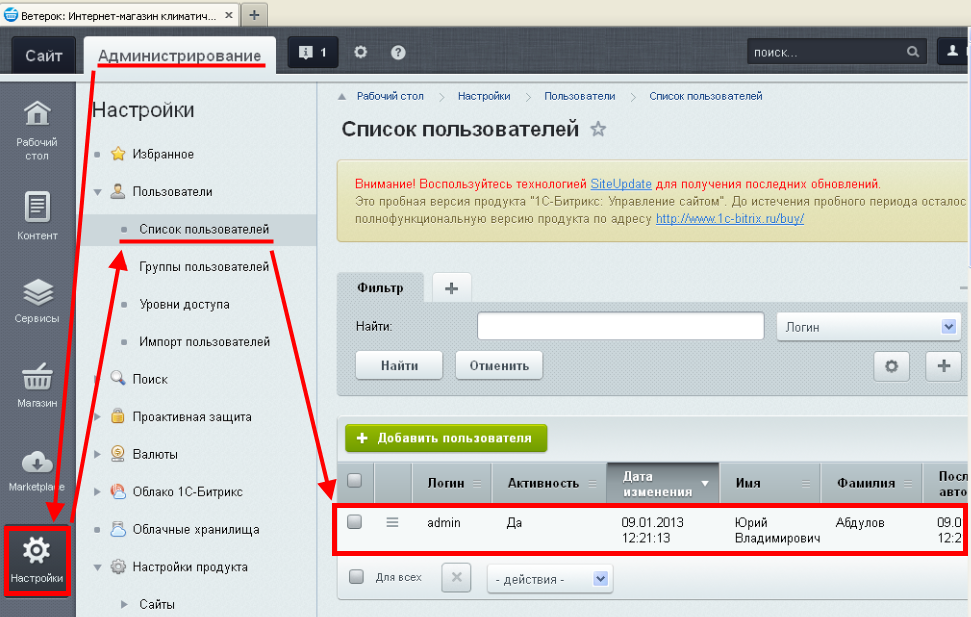
Task: Click filter settings gear button
Action: pos(891,366)
